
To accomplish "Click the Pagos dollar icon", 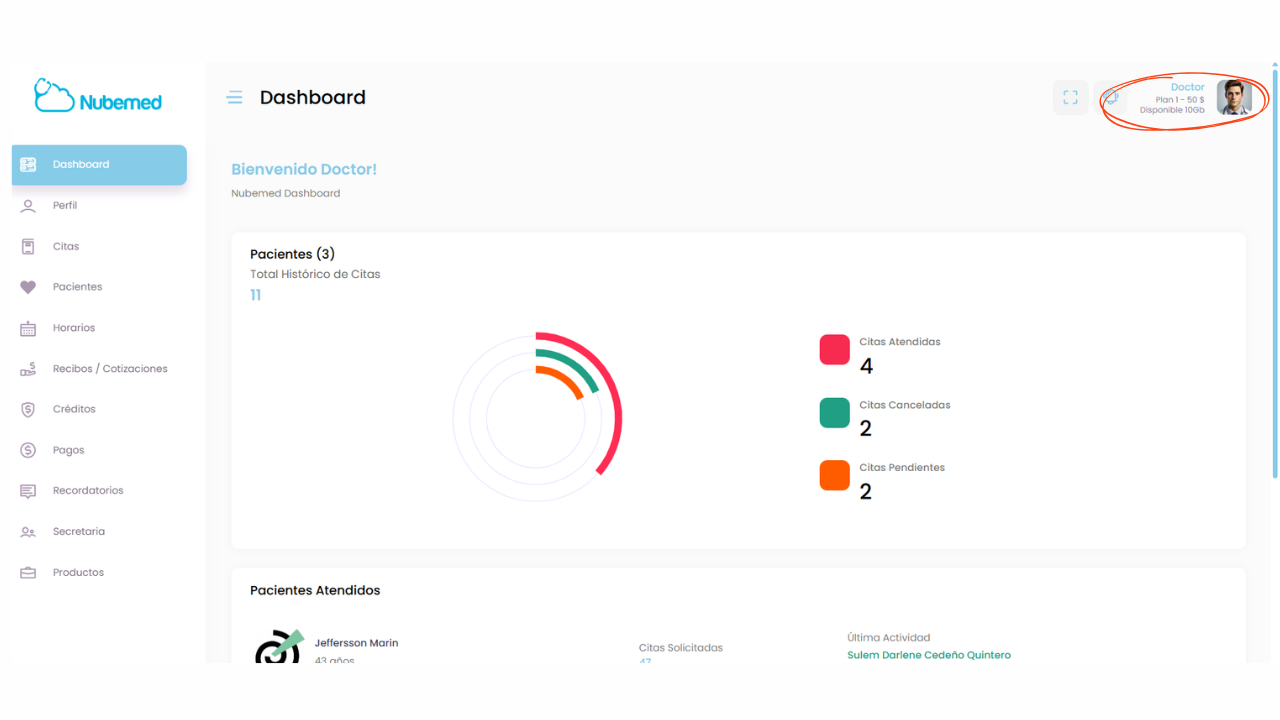I will pyautogui.click(x=28, y=451).
